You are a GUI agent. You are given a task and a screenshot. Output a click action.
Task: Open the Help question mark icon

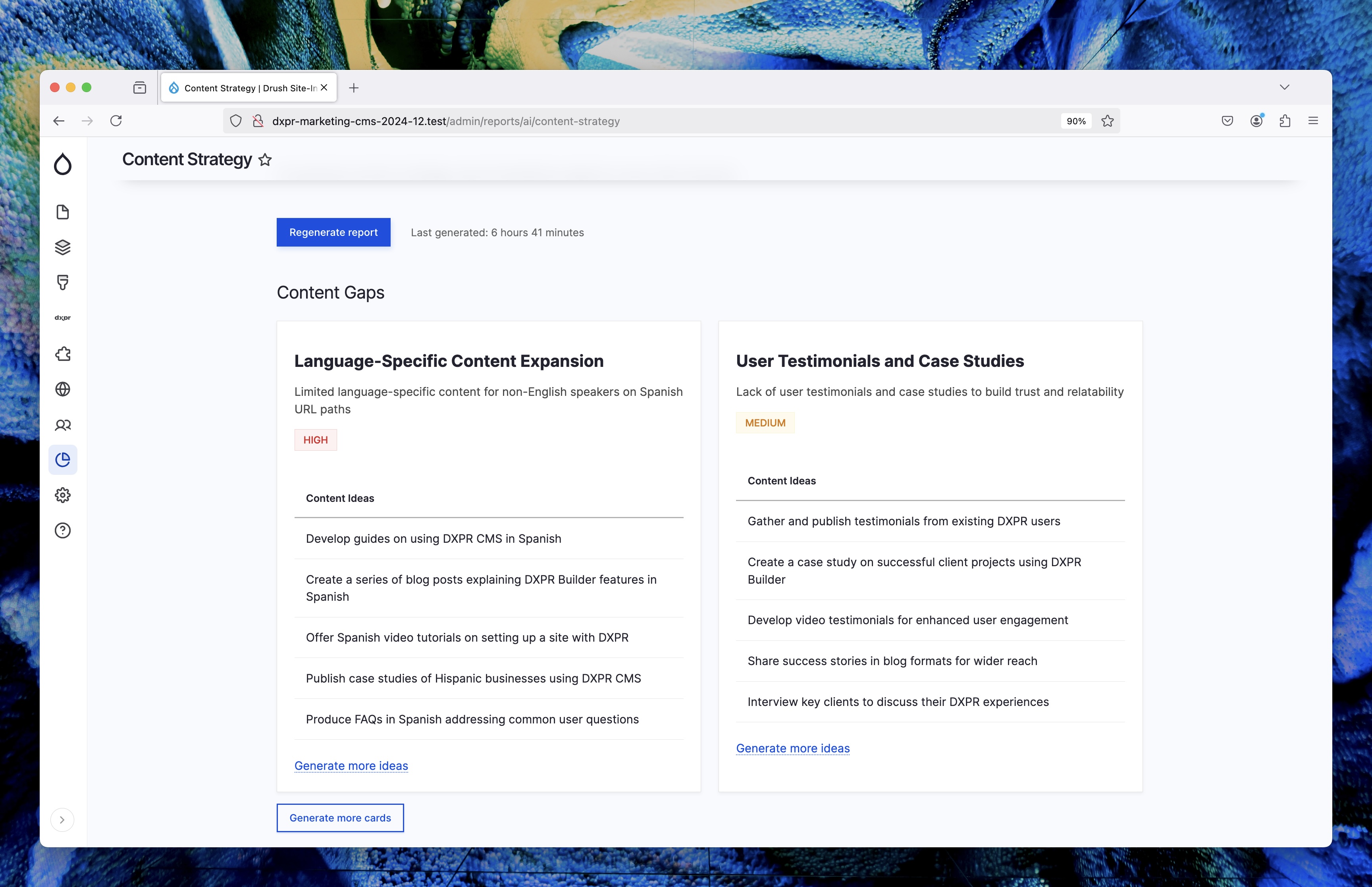[x=62, y=530]
